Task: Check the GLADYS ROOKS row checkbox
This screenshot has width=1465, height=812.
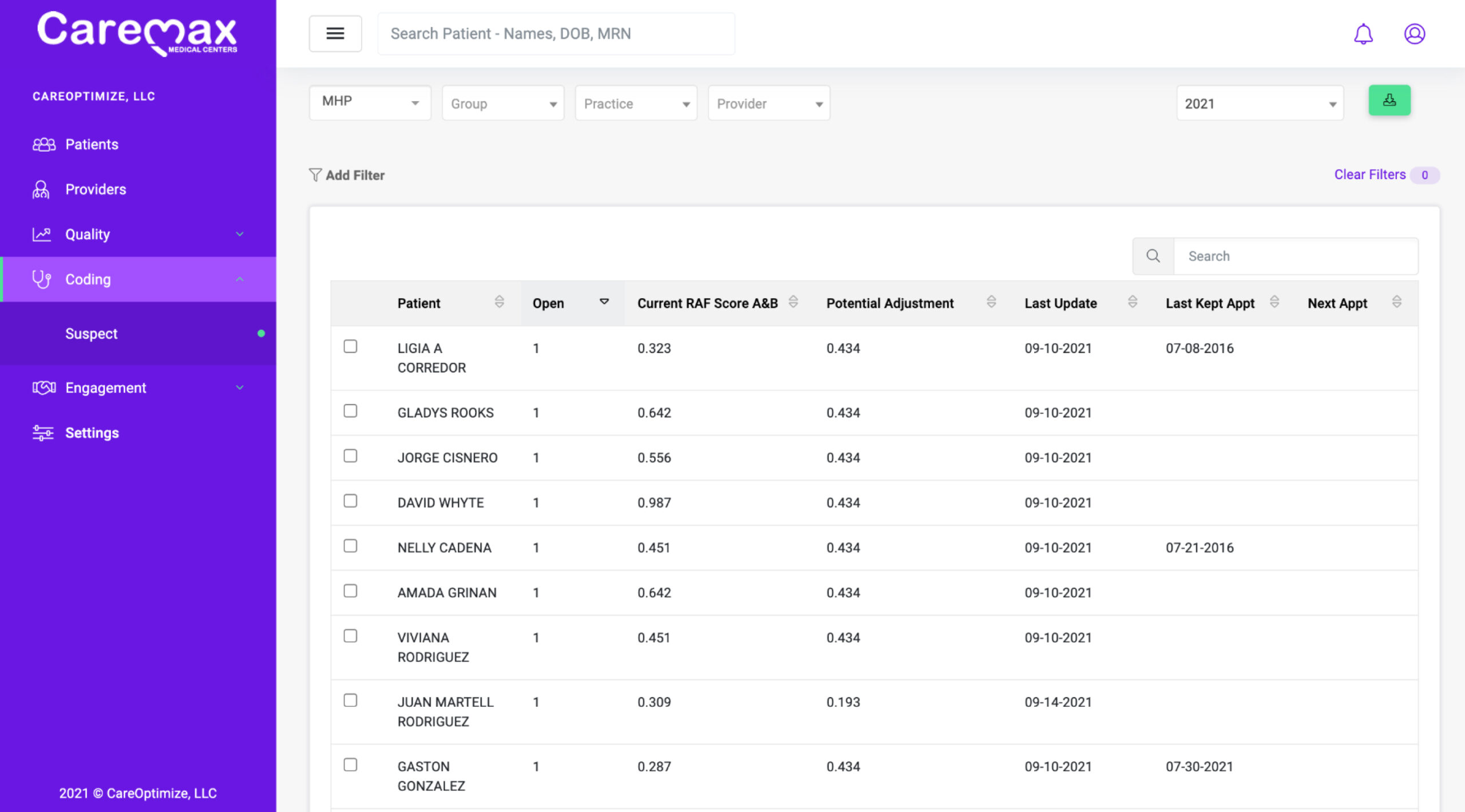Action: (x=350, y=411)
